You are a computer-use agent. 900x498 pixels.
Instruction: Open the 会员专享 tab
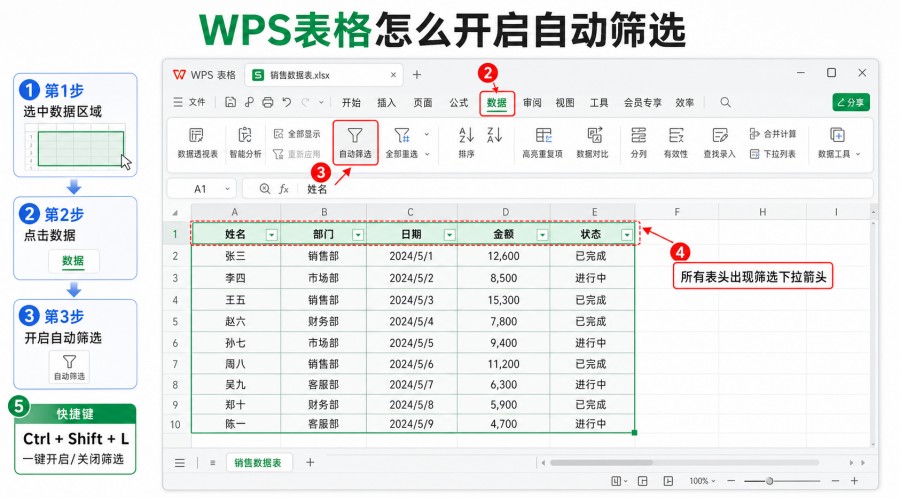pyautogui.click(x=643, y=102)
